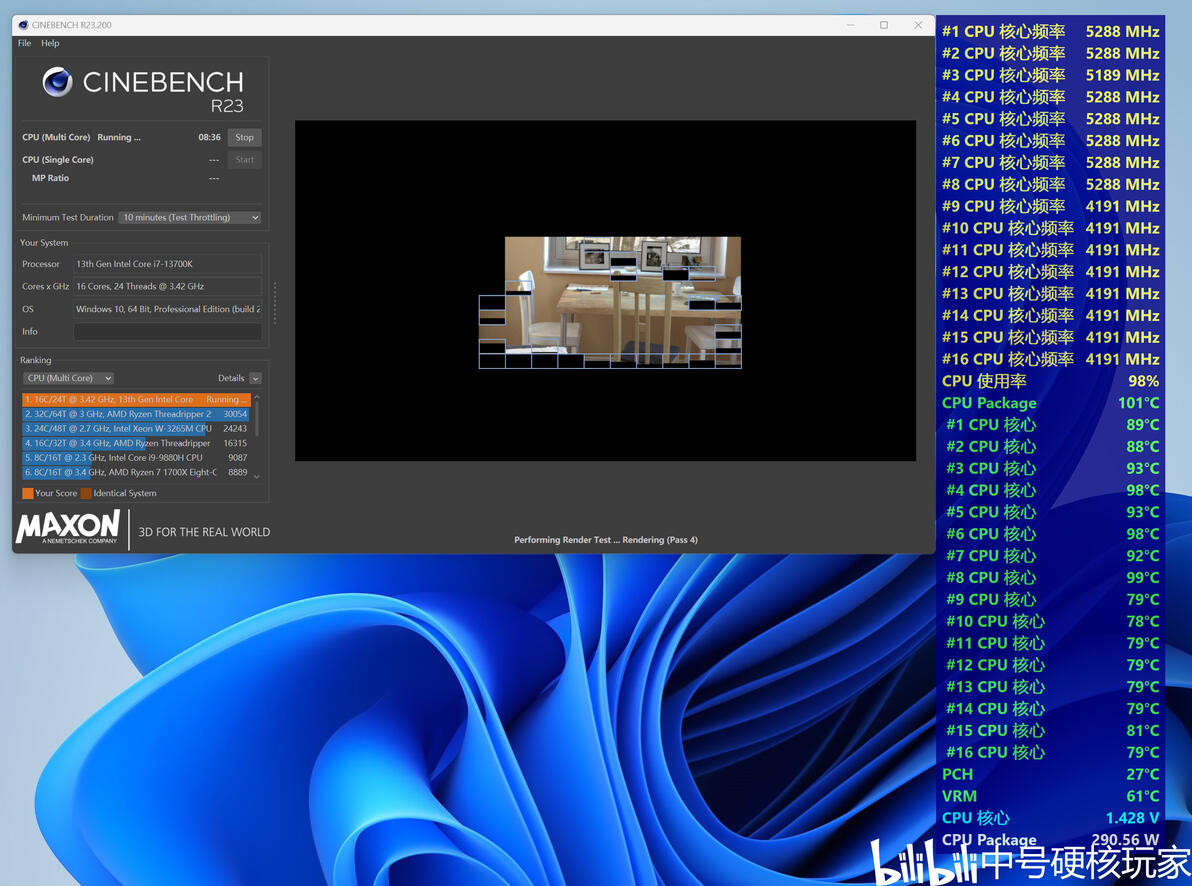Minimize the Cinebench window

click(850, 25)
